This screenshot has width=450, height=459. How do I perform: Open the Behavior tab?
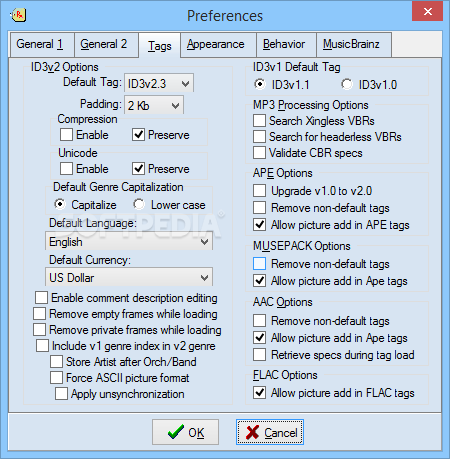[x=286, y=44]
